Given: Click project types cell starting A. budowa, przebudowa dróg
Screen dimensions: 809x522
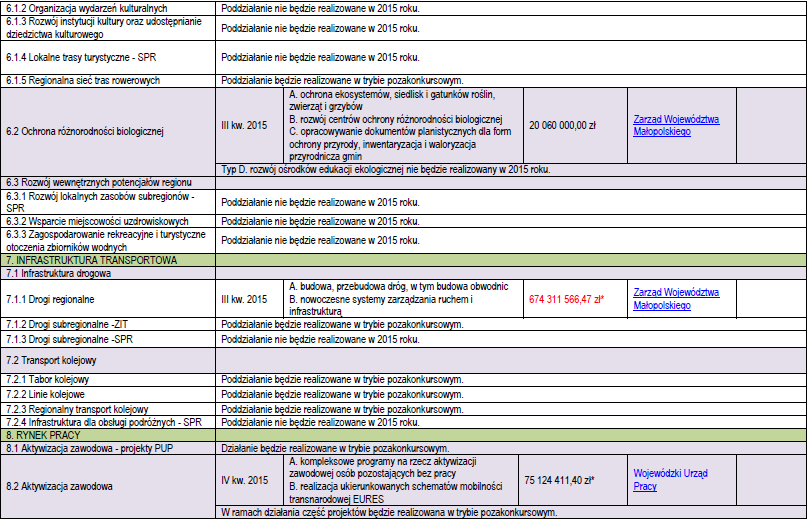Looking at the screenshot, I should (403, 299).
